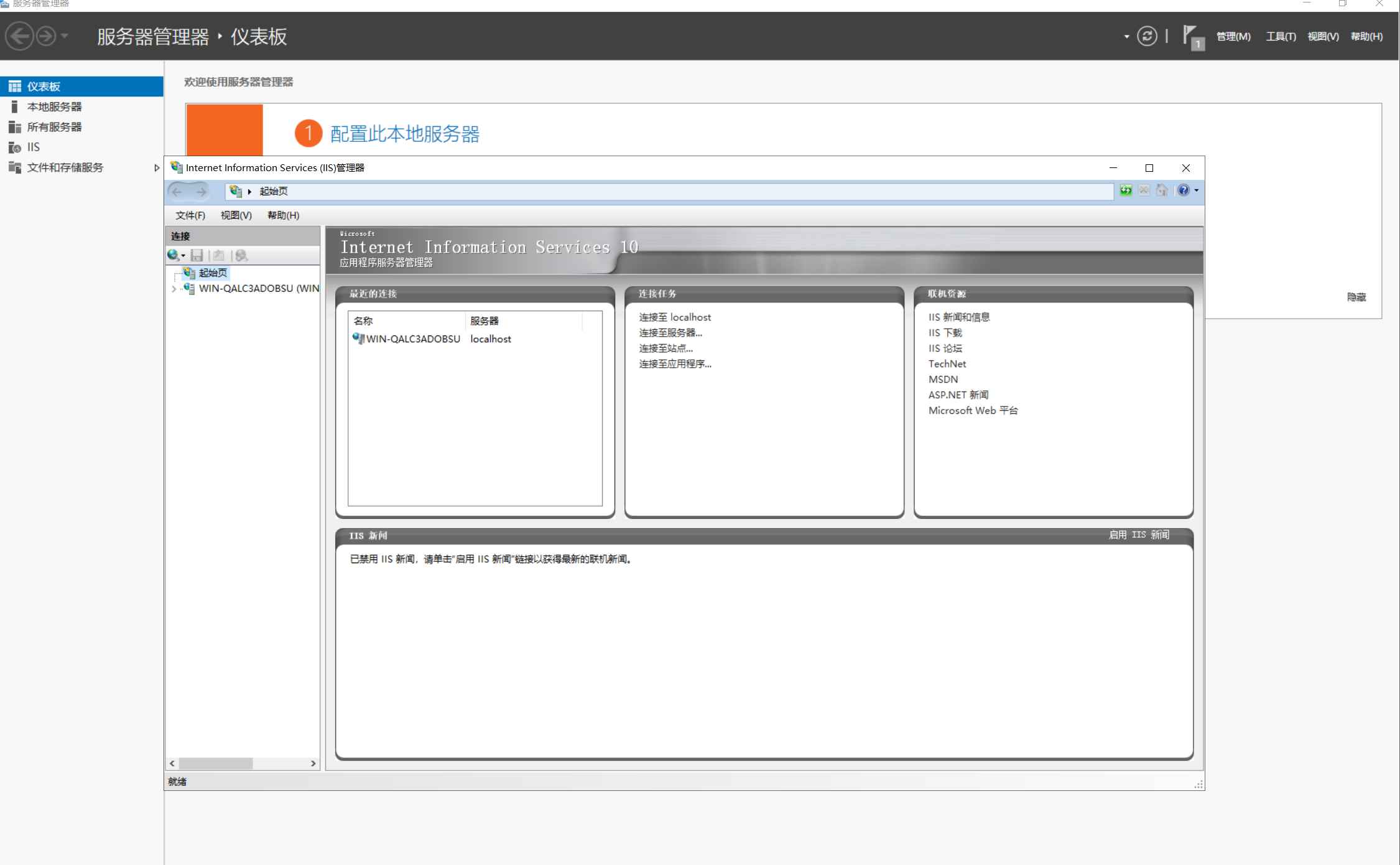Viewport: 1400px width, 865px height.
Task: Click the IIS address bar server icon
Action: pos(236,191)
